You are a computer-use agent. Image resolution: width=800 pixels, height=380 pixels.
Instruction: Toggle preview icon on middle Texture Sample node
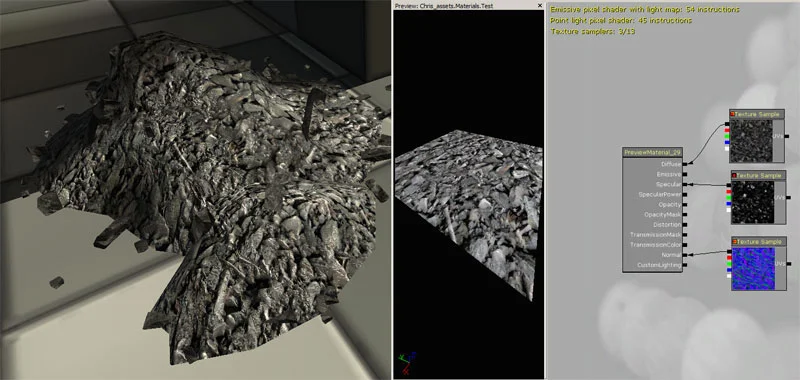pos(735,175)
